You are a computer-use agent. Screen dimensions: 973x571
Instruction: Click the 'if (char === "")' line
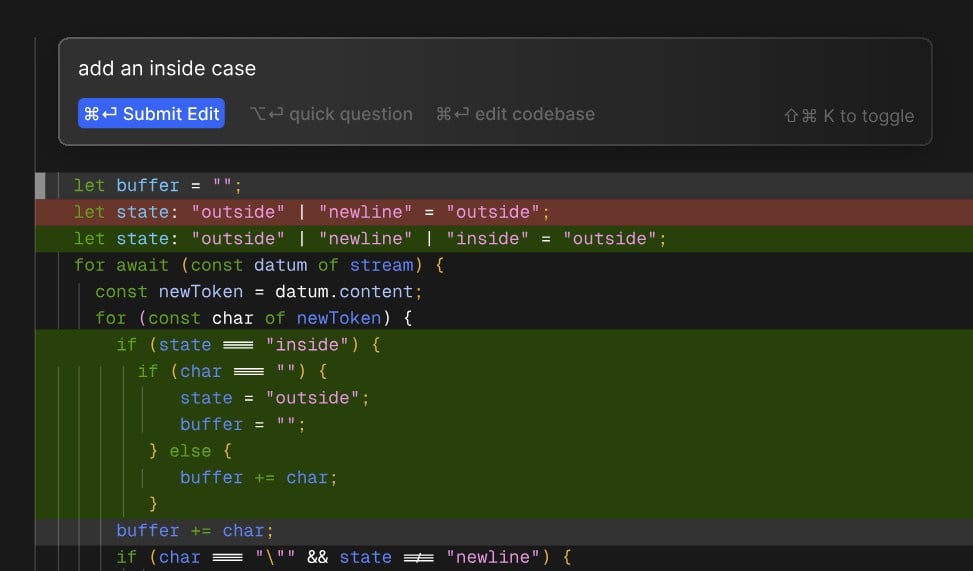[x=232, y=372]
